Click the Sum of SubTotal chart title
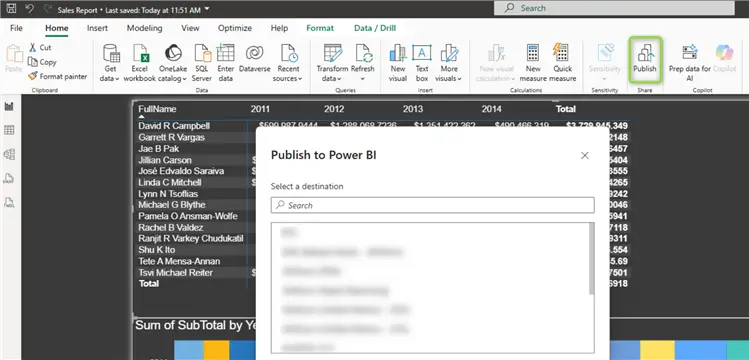The height and width of the screenshot is (360, 749). click(x=196, y=326)
